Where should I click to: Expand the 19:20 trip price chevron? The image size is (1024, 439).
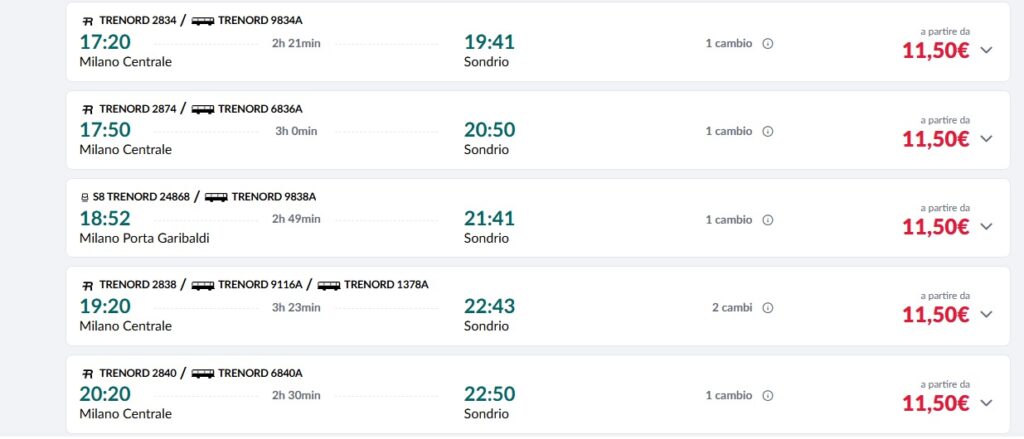pos(986,314)
